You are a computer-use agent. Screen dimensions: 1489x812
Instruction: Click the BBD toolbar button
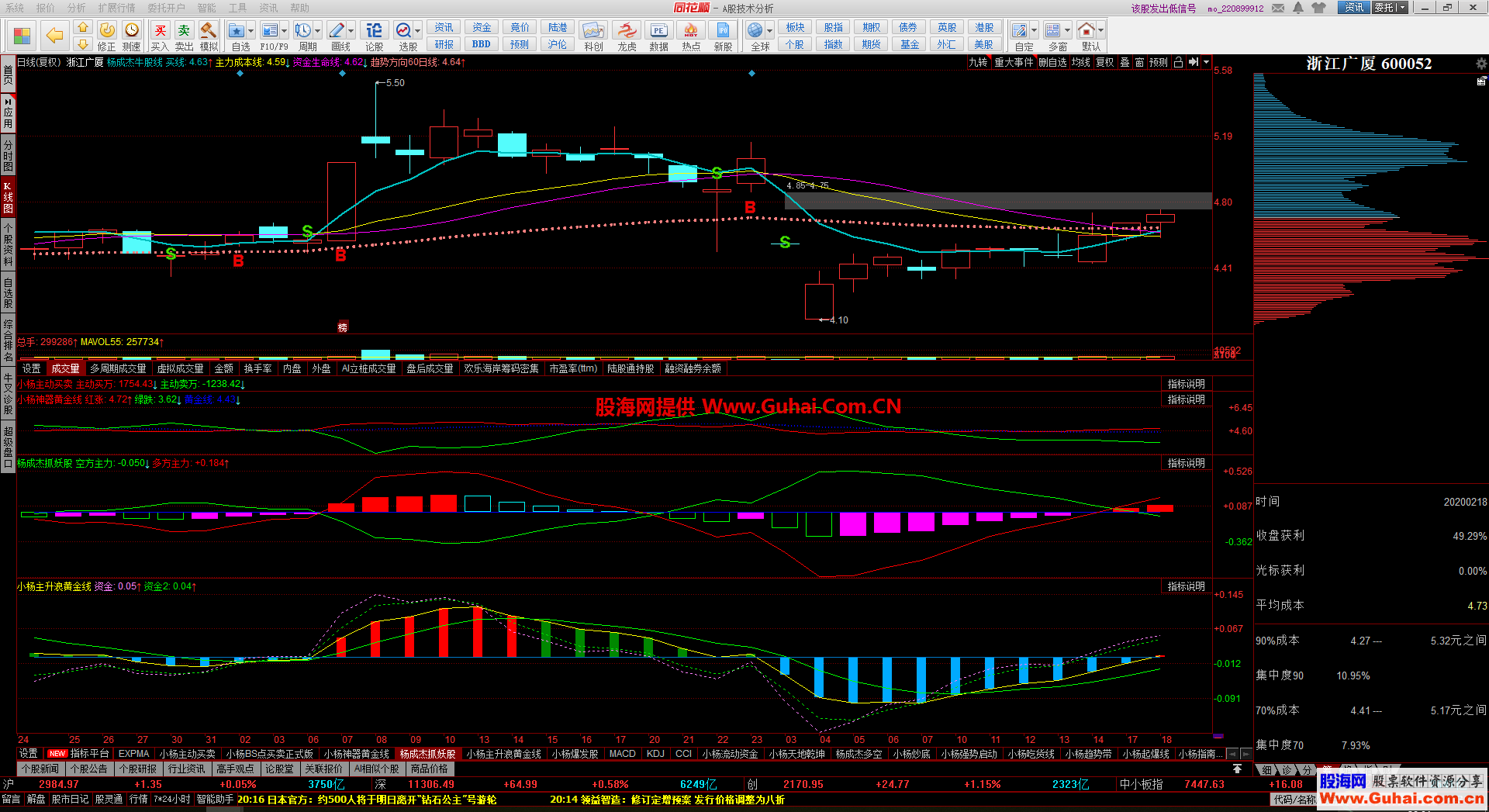click(x=482, y=44)
